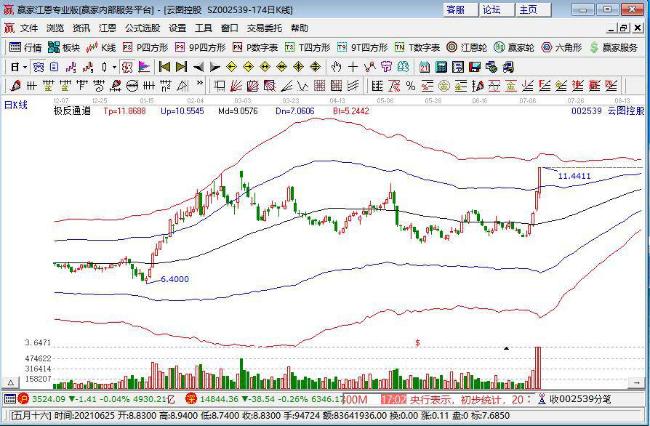The height and width of the screenshot is (426, 650).
Task: Open the 资讯 menu
Action: pyautogui.click(x=81, y=28)
